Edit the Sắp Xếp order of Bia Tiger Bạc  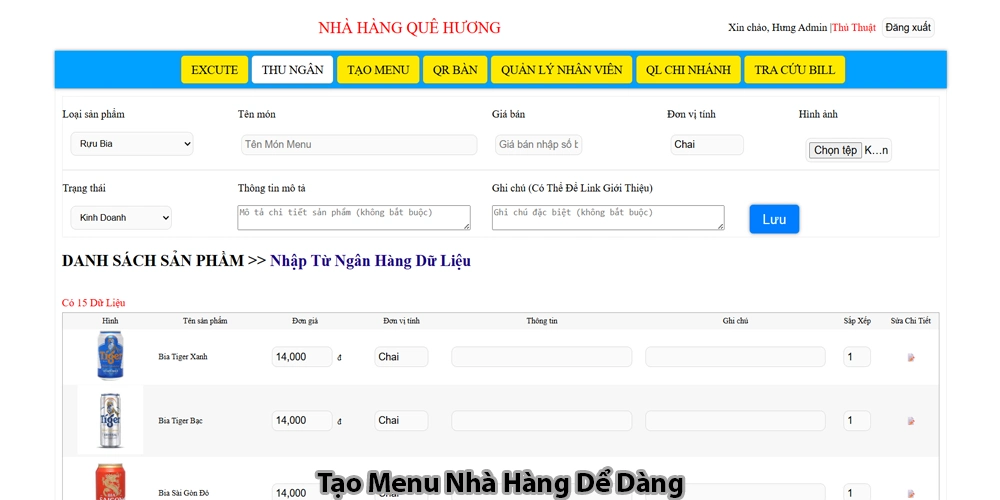click(857, 420)
